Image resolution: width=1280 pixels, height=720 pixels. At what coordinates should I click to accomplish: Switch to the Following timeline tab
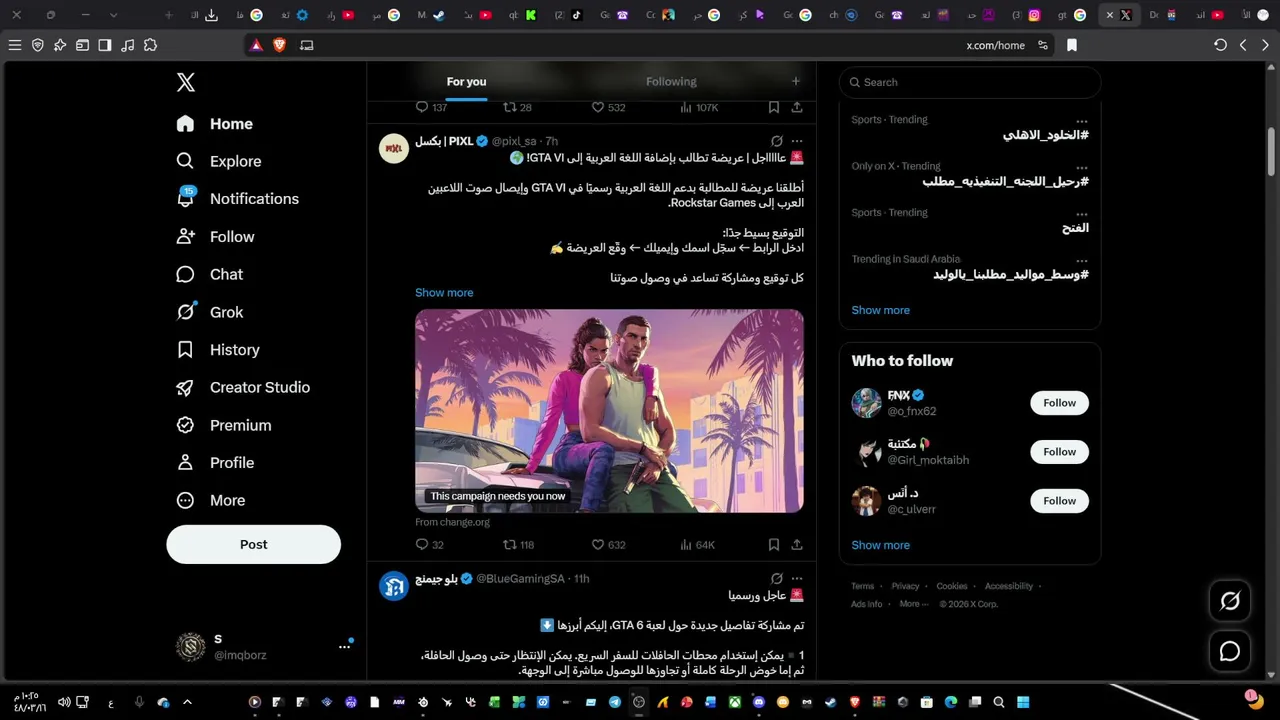(x=671, y=82)
